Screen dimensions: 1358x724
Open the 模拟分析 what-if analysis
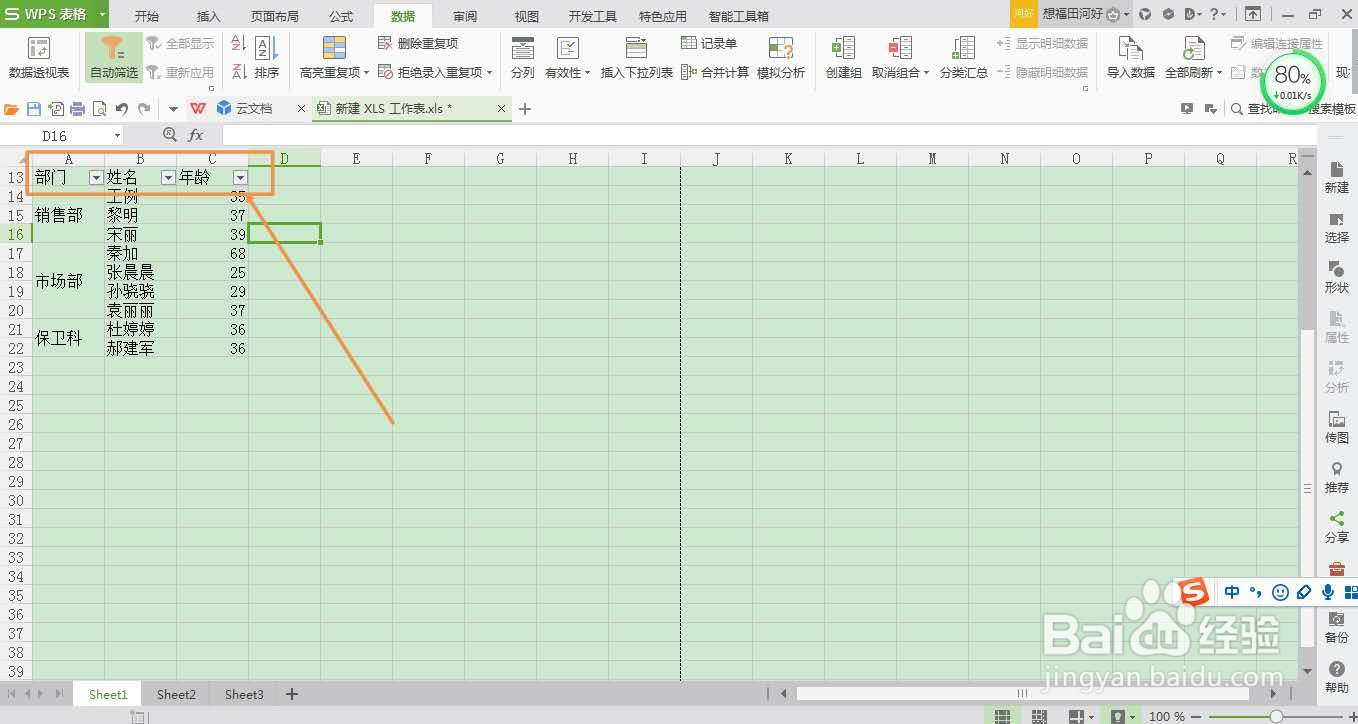point(781,58)
